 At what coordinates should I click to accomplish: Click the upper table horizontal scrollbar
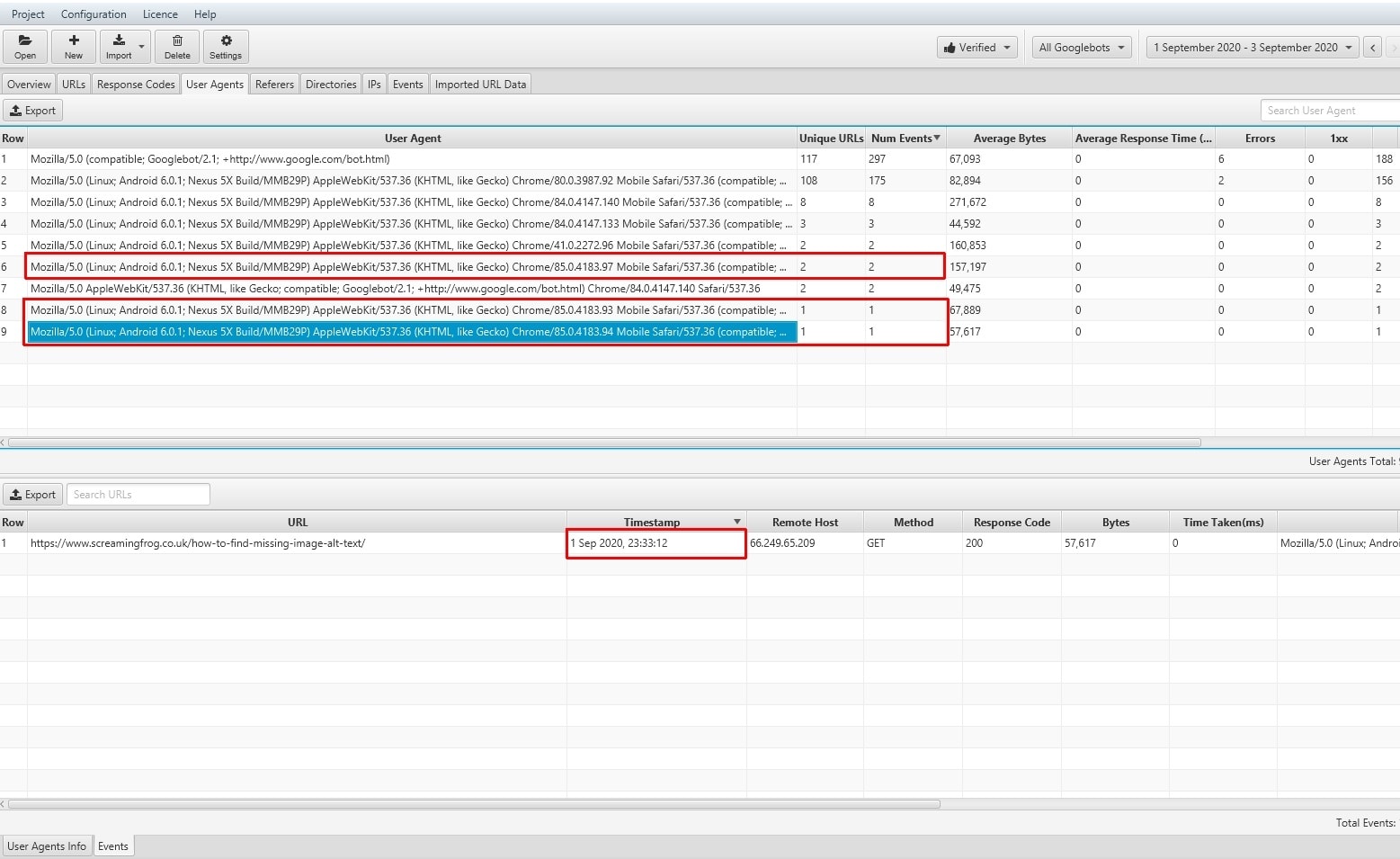(604, 443)
